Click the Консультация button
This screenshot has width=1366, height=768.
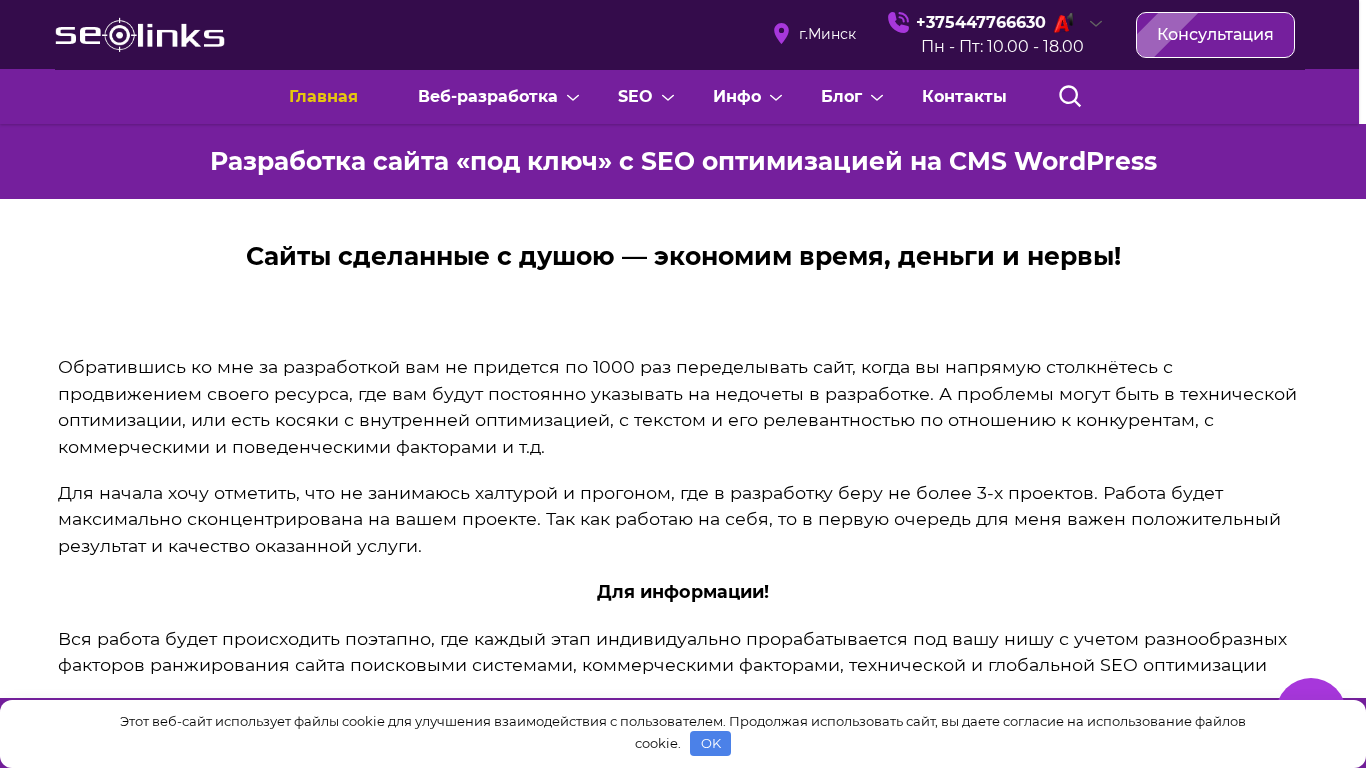tap(1215, 35)
